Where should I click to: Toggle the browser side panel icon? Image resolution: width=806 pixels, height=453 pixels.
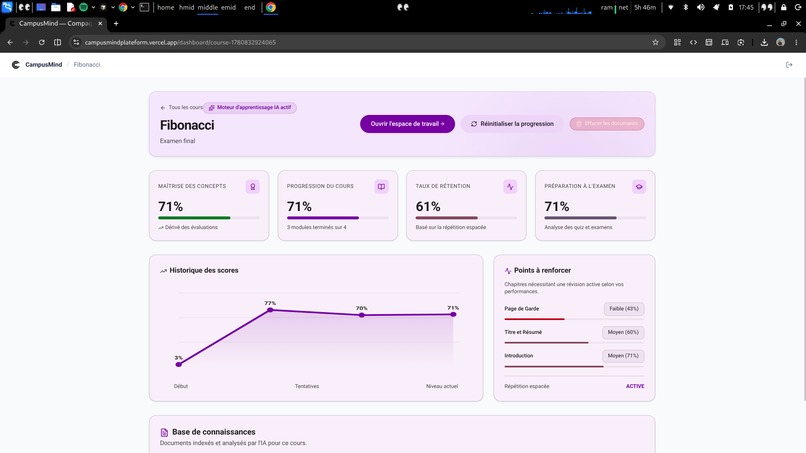(x=58, y=42)
